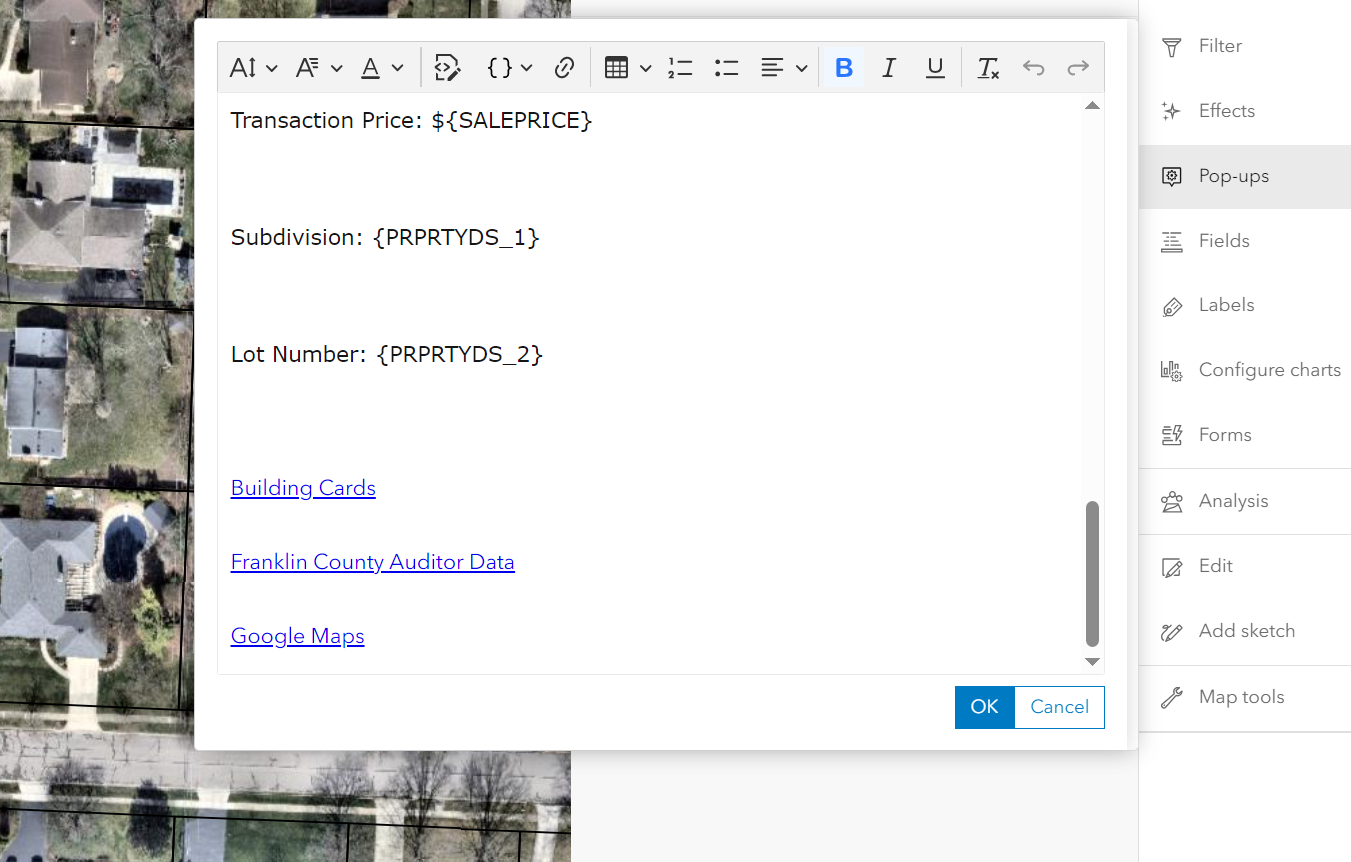Apply bulleted list formatting

726,67
